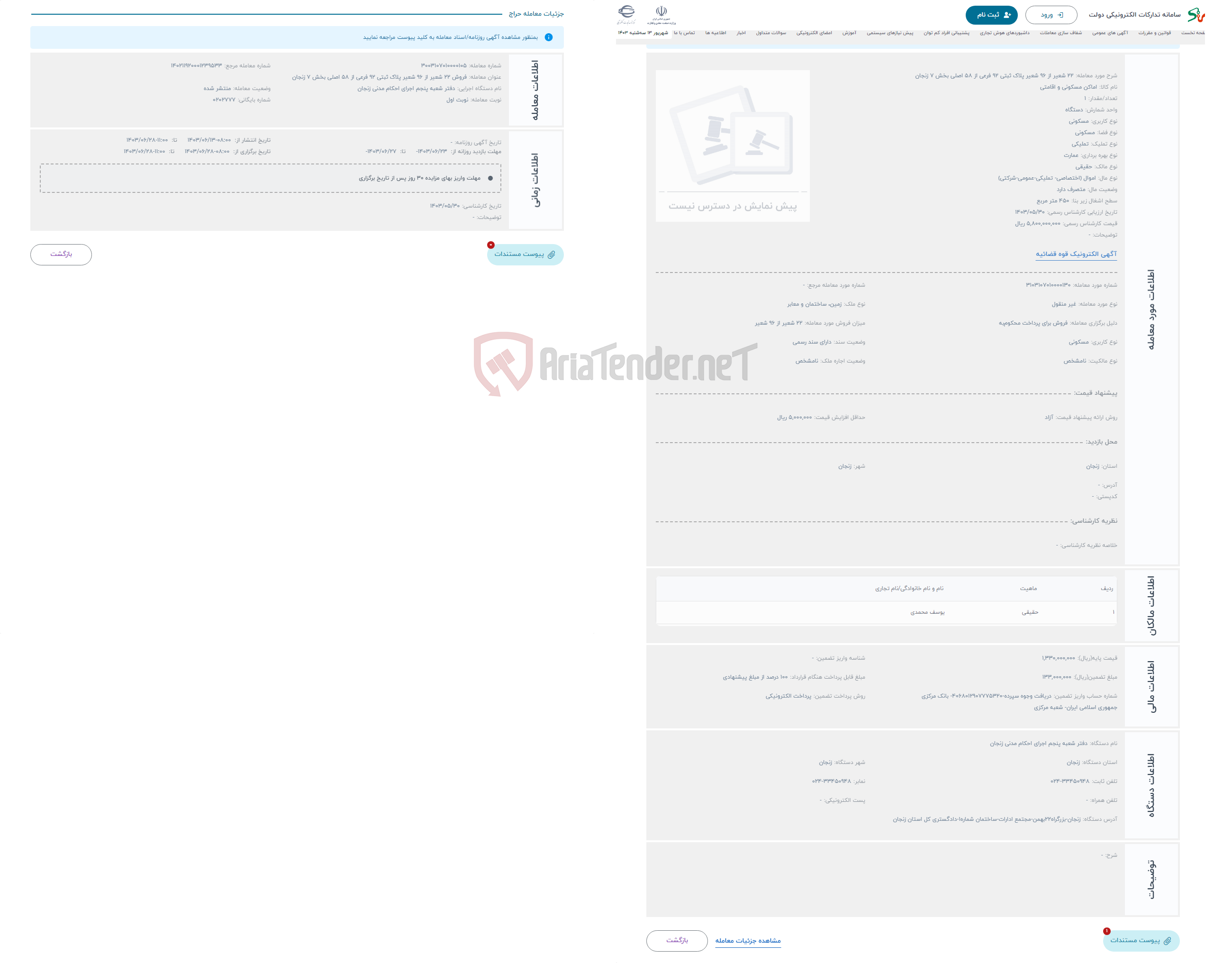Click the info/alert icon near announcement
The width and height of the screenshot is (1232, 963).
pos(549,37)
